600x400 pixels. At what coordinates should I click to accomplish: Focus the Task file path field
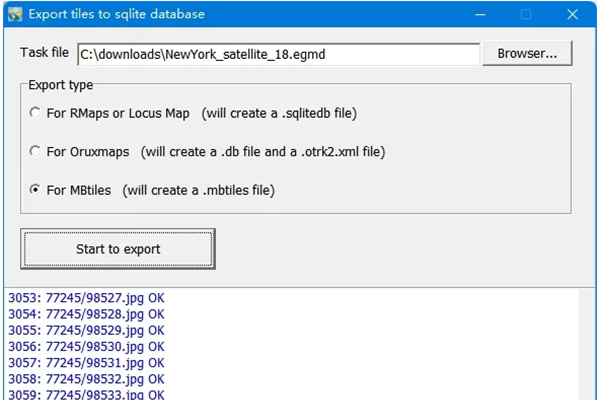[278, 54]
